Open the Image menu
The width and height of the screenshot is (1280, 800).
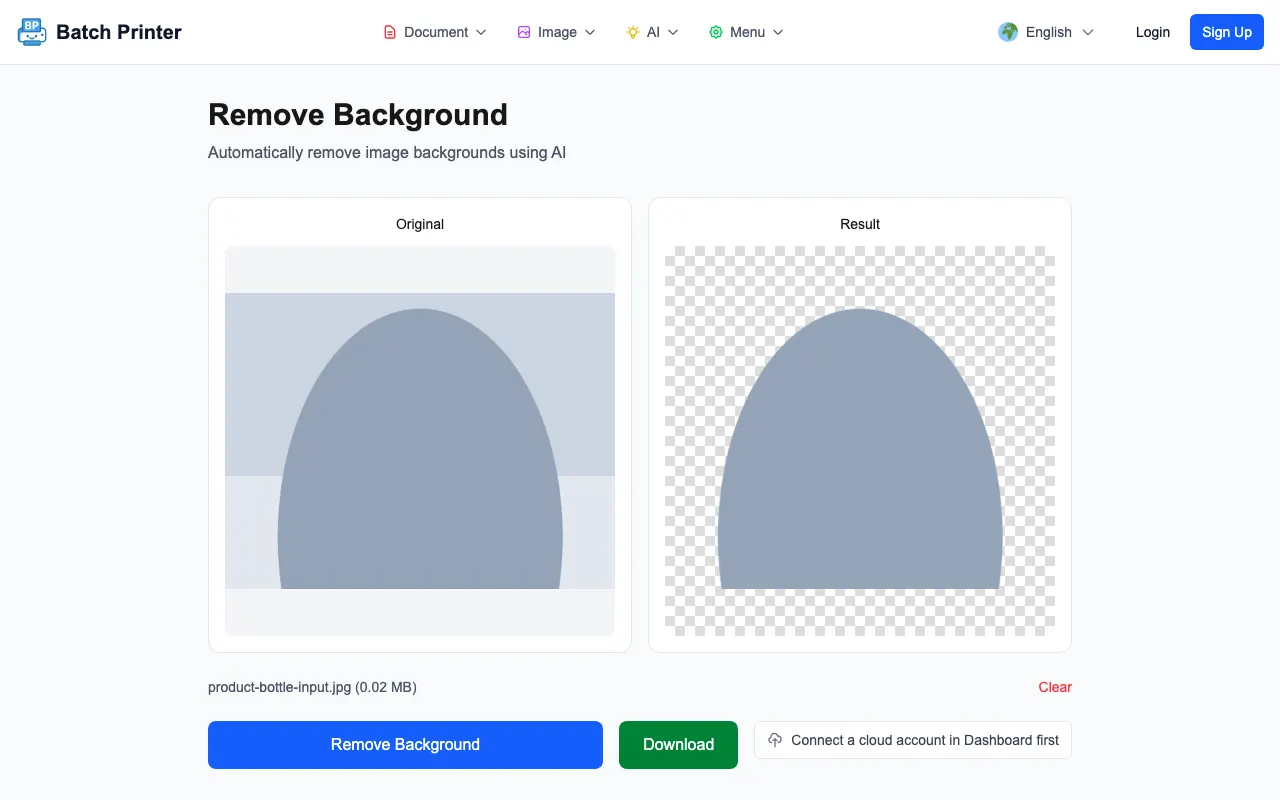tap(556, 32)
